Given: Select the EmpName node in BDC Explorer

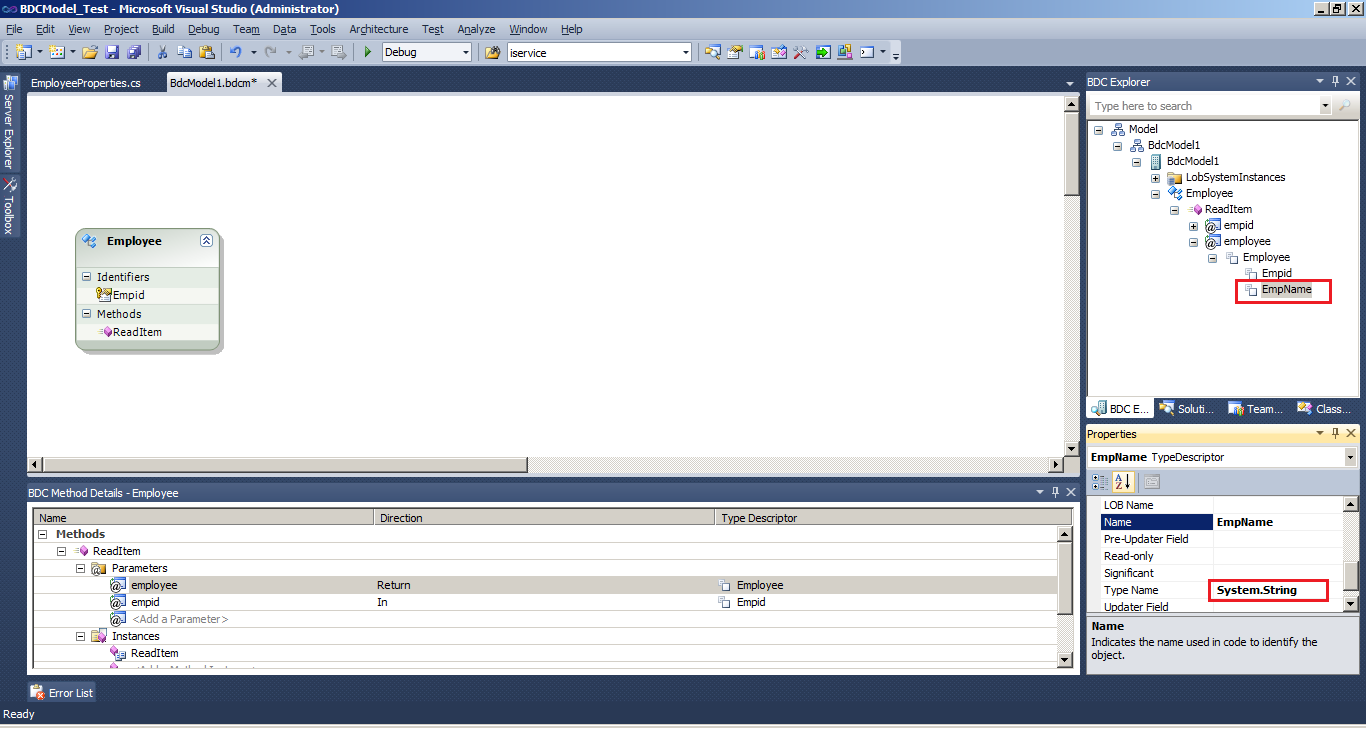Looking at the screenshot, I should pos(1286,289).
